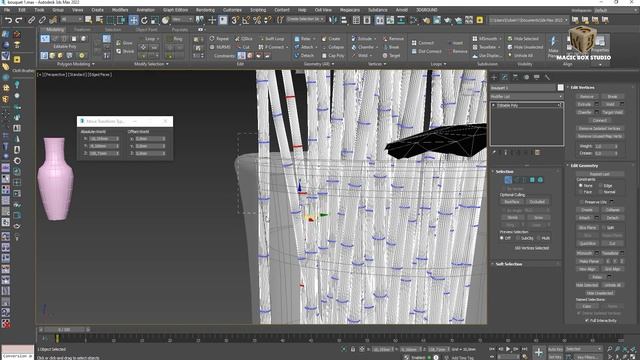Activate the Select and Move tool

133,20
